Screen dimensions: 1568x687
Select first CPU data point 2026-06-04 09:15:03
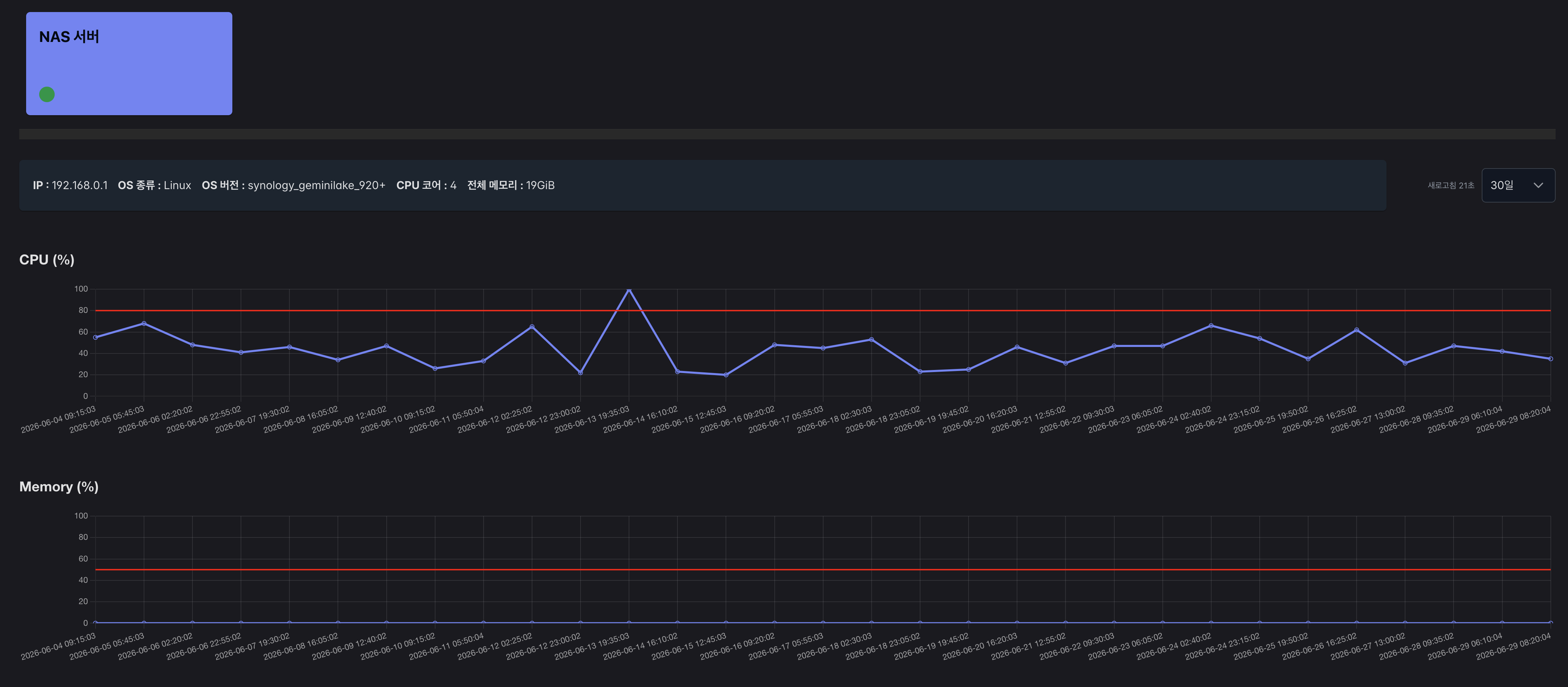click(x=96, y=337)
